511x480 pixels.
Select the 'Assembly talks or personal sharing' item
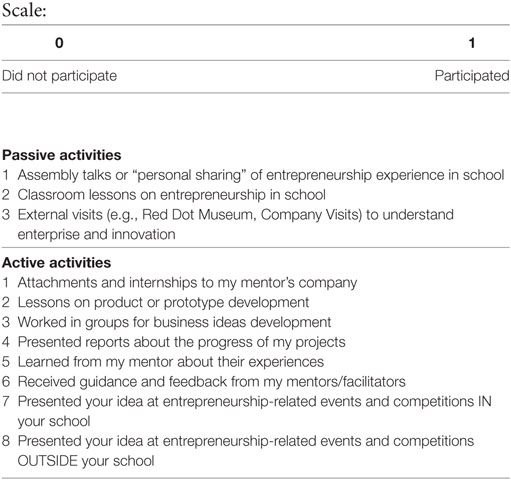click(253, 175)
